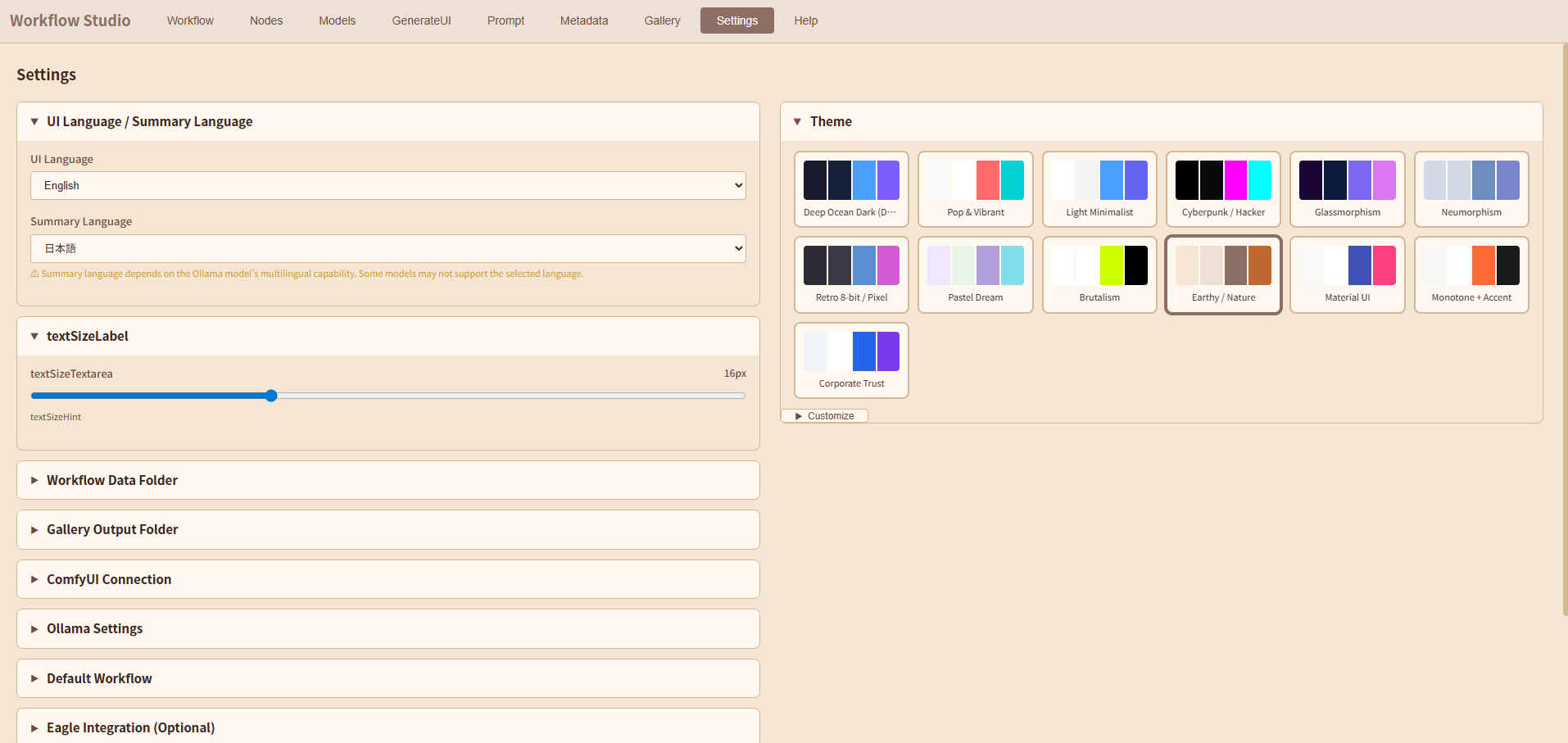Click the Settings page heading
The image size is (1568, 743).
pyautogui.click(x=46, y=75)
